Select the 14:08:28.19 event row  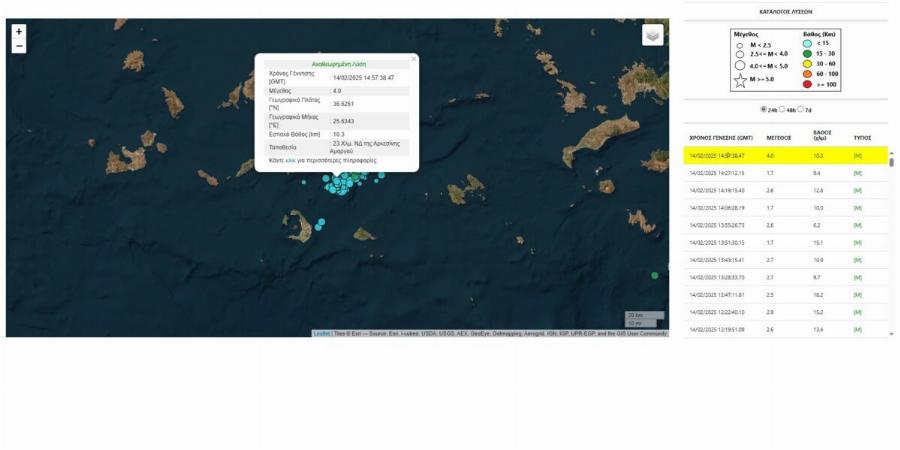786,208
